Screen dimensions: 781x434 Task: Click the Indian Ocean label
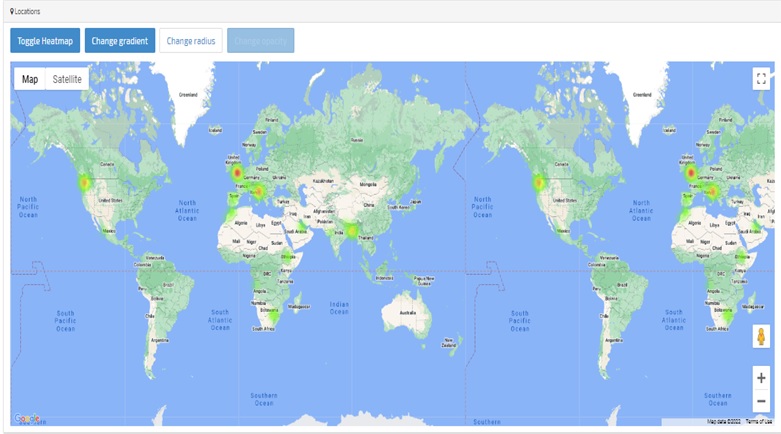339,305
